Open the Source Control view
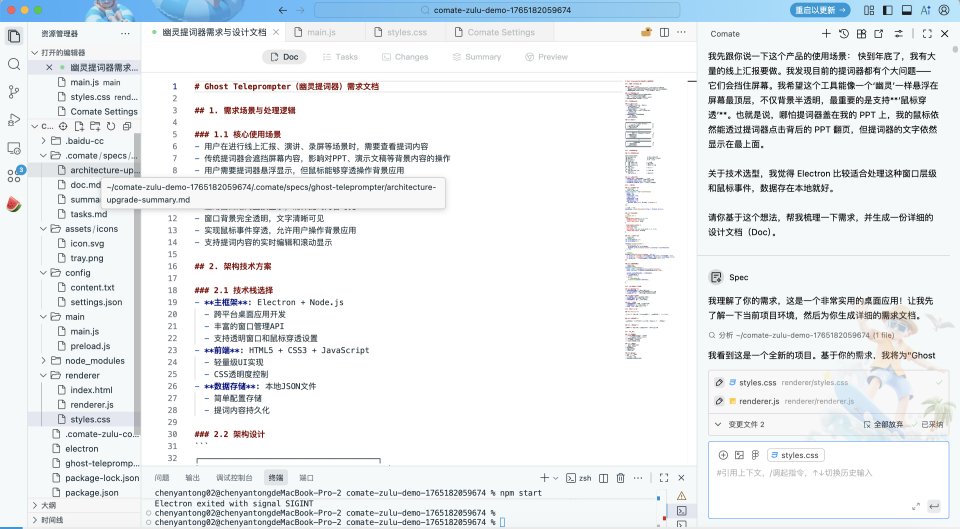960x529 pixels. [x=13, y=92]
